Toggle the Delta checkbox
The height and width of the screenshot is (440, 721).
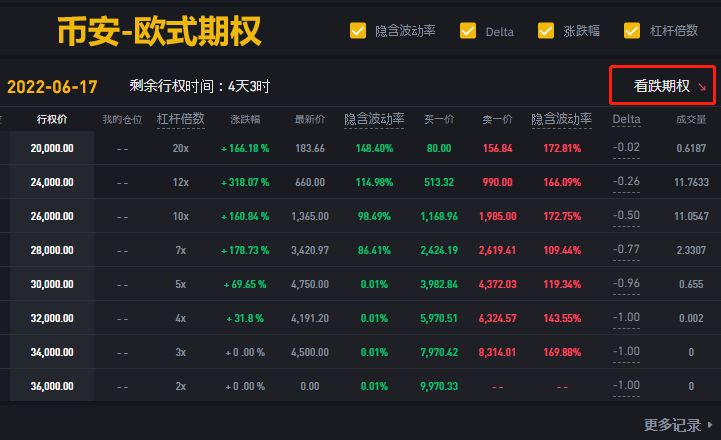[x=468, y=31]
